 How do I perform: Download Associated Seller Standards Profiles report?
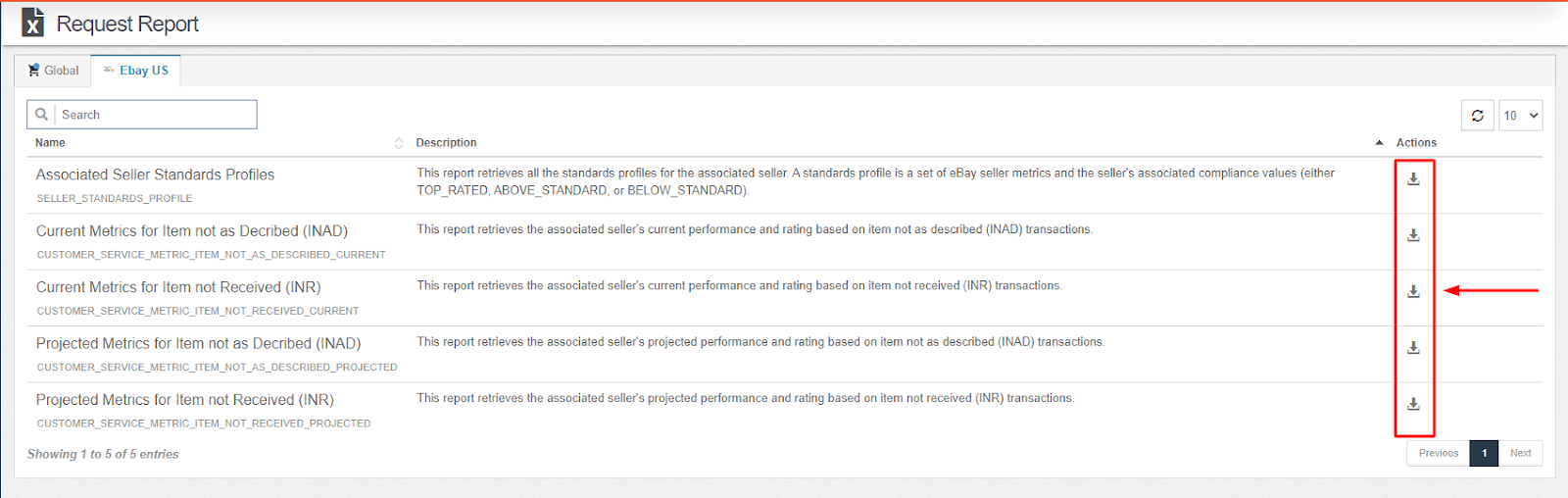click(1413, 179)
